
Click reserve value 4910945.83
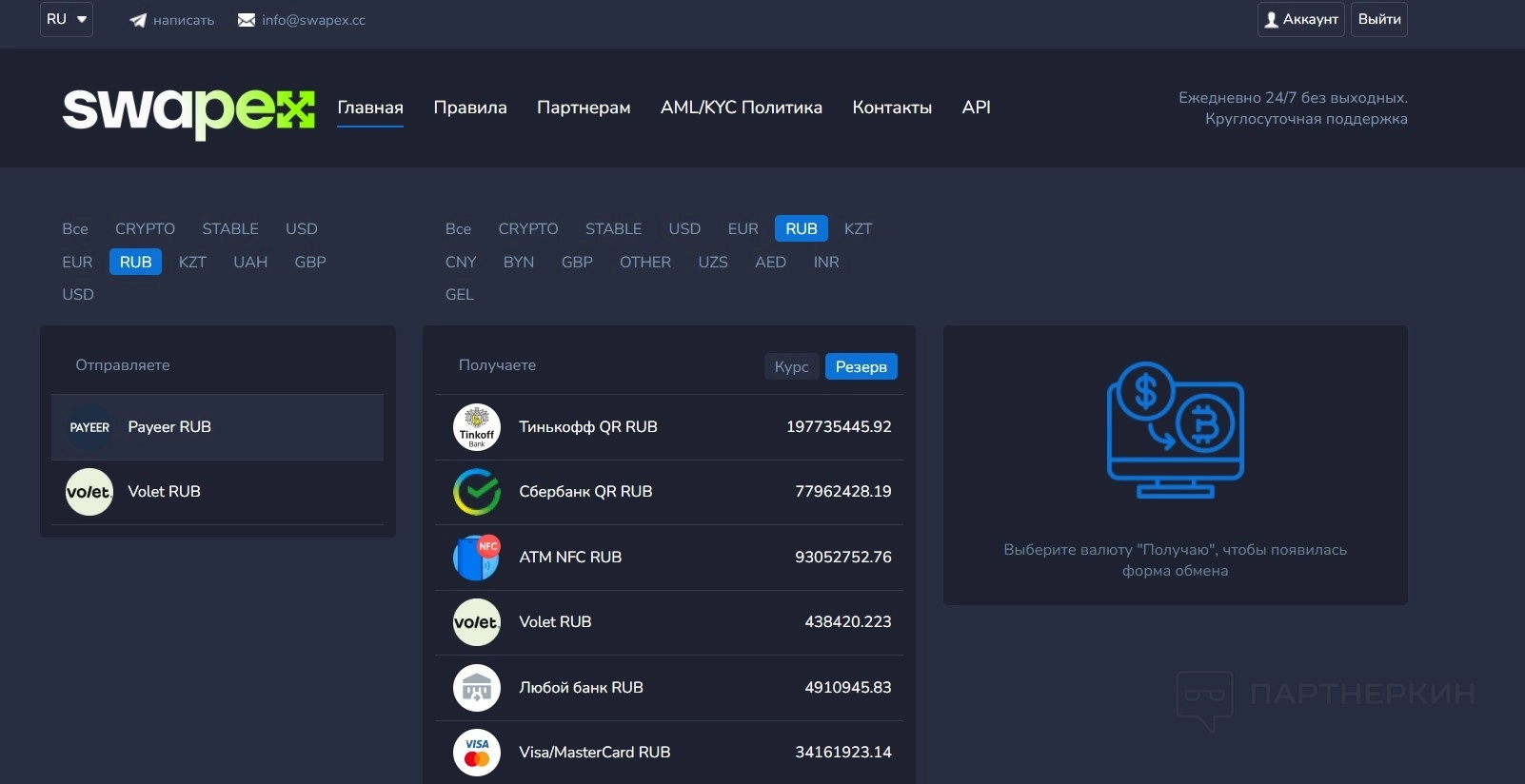tap(848, 688)
